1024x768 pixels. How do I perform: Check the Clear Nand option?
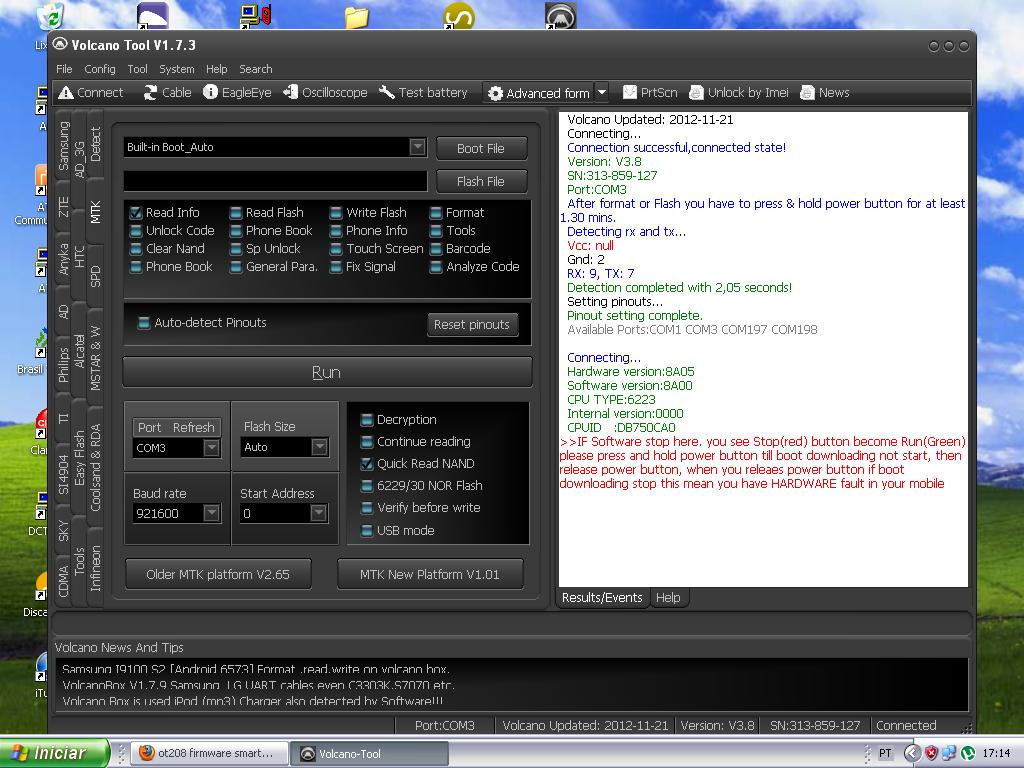(x=136, y=249)
